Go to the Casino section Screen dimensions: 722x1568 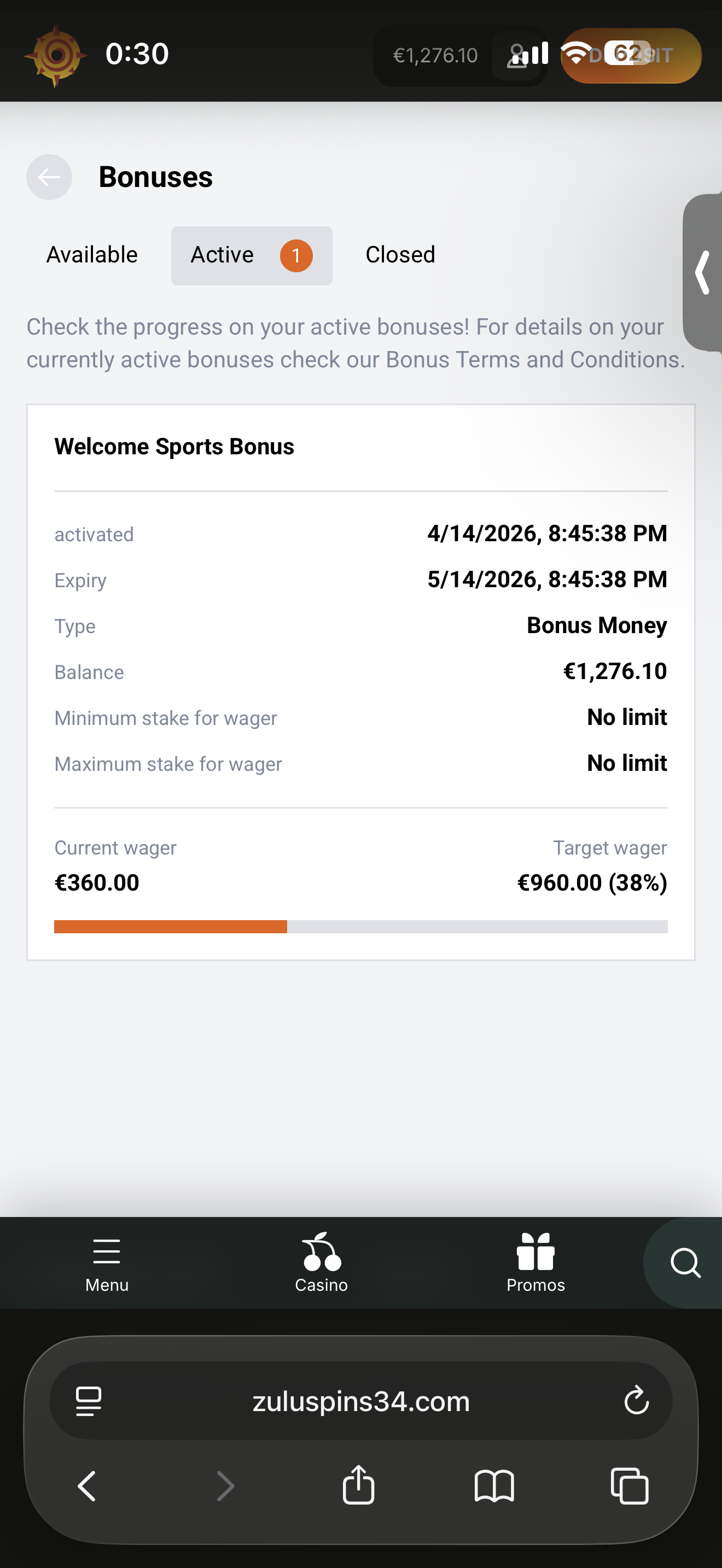pos(322,1262)
